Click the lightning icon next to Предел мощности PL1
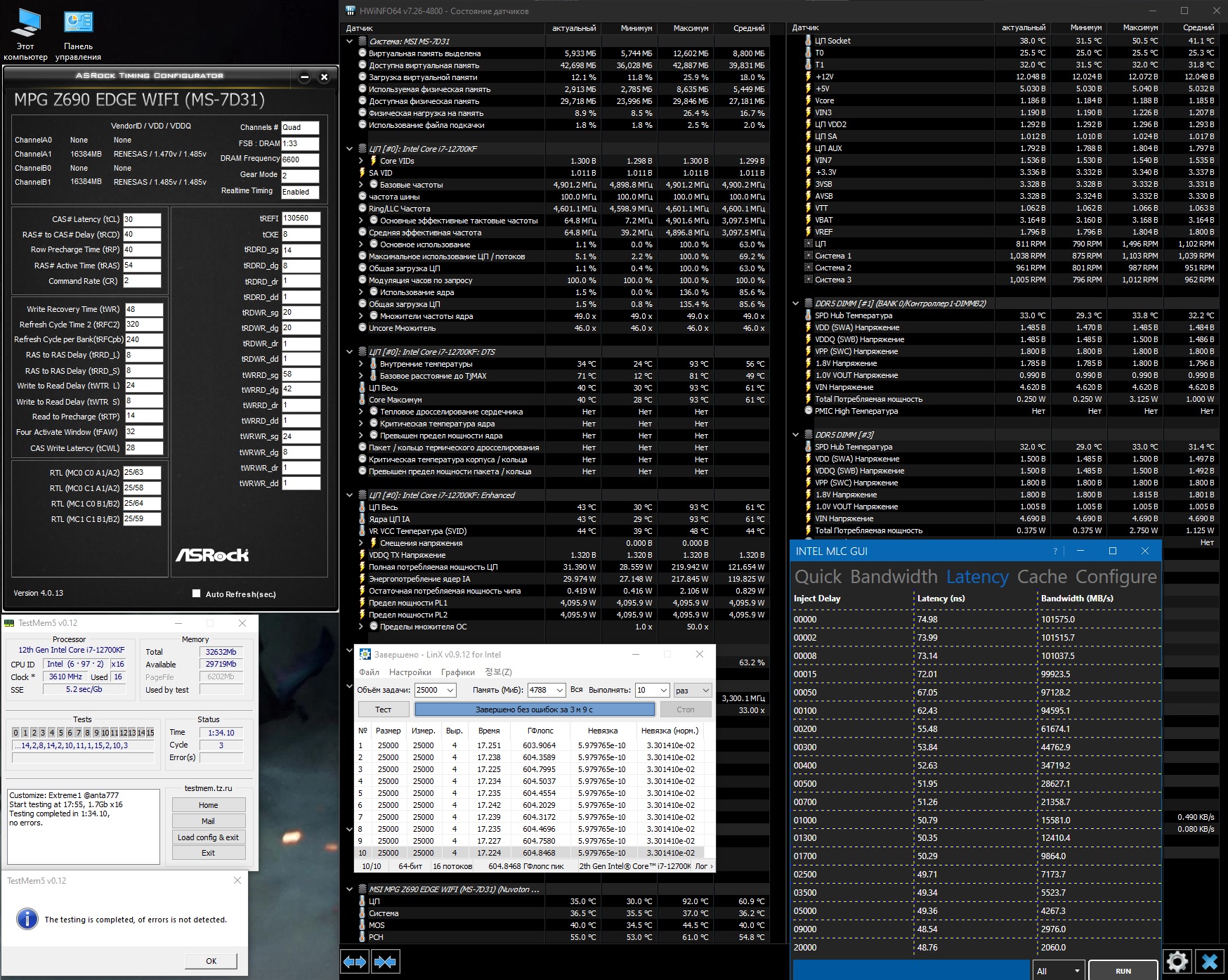This screenshot has width=1228, height=980. pos(362,603)
